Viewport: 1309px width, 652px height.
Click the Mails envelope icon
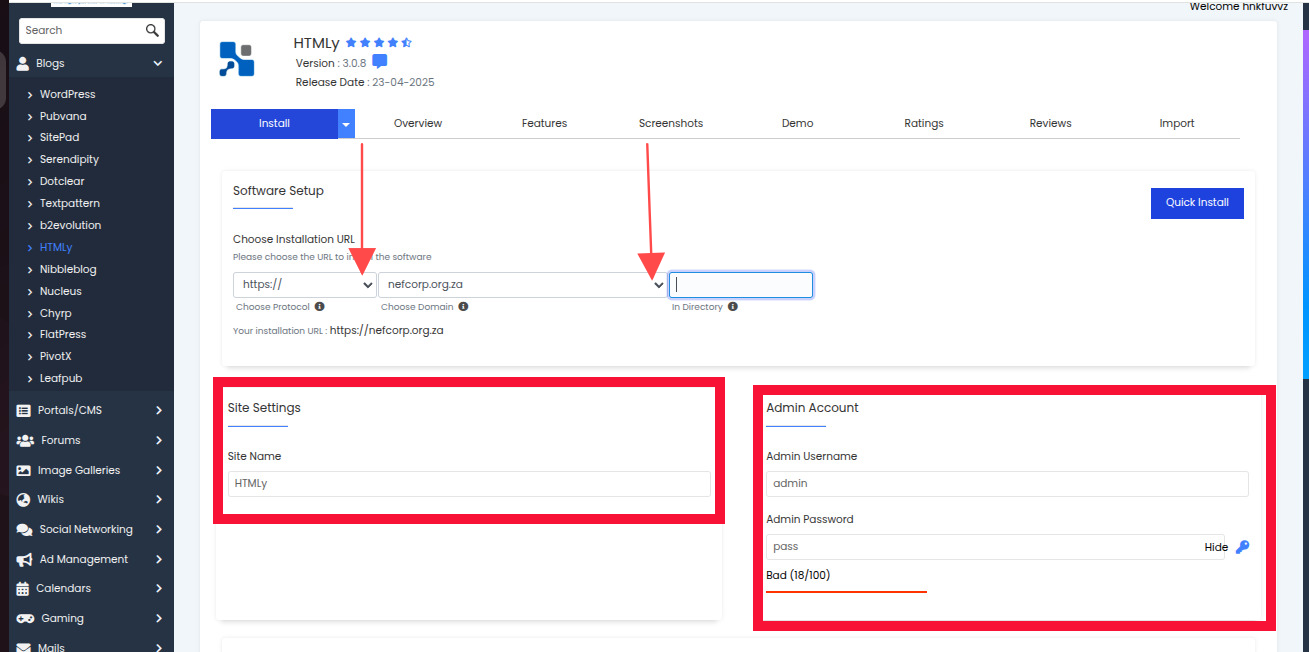pyautogui.click(x=23, y=647)
